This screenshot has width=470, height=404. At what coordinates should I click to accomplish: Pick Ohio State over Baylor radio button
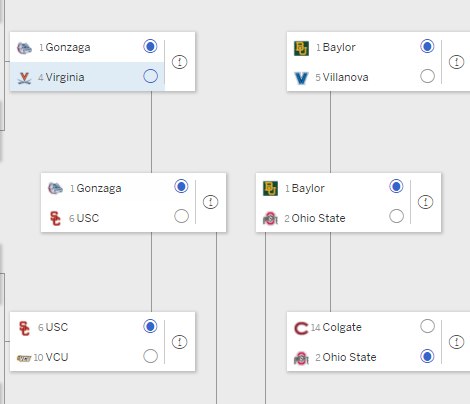point(396,216)
